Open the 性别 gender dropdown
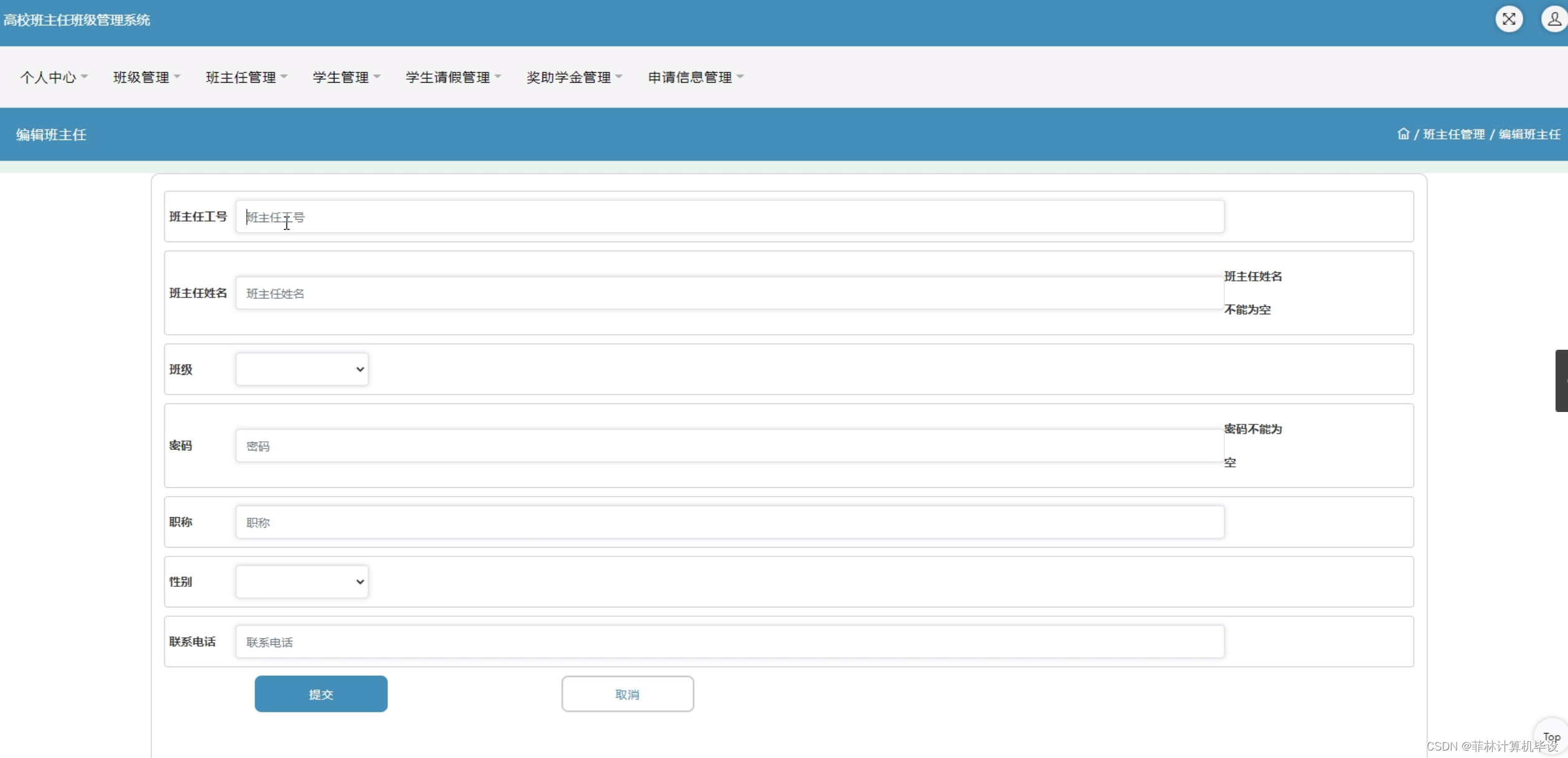The width and height of the screenshot is (1568, 758). pyautogui.click(x=301, y=581)
